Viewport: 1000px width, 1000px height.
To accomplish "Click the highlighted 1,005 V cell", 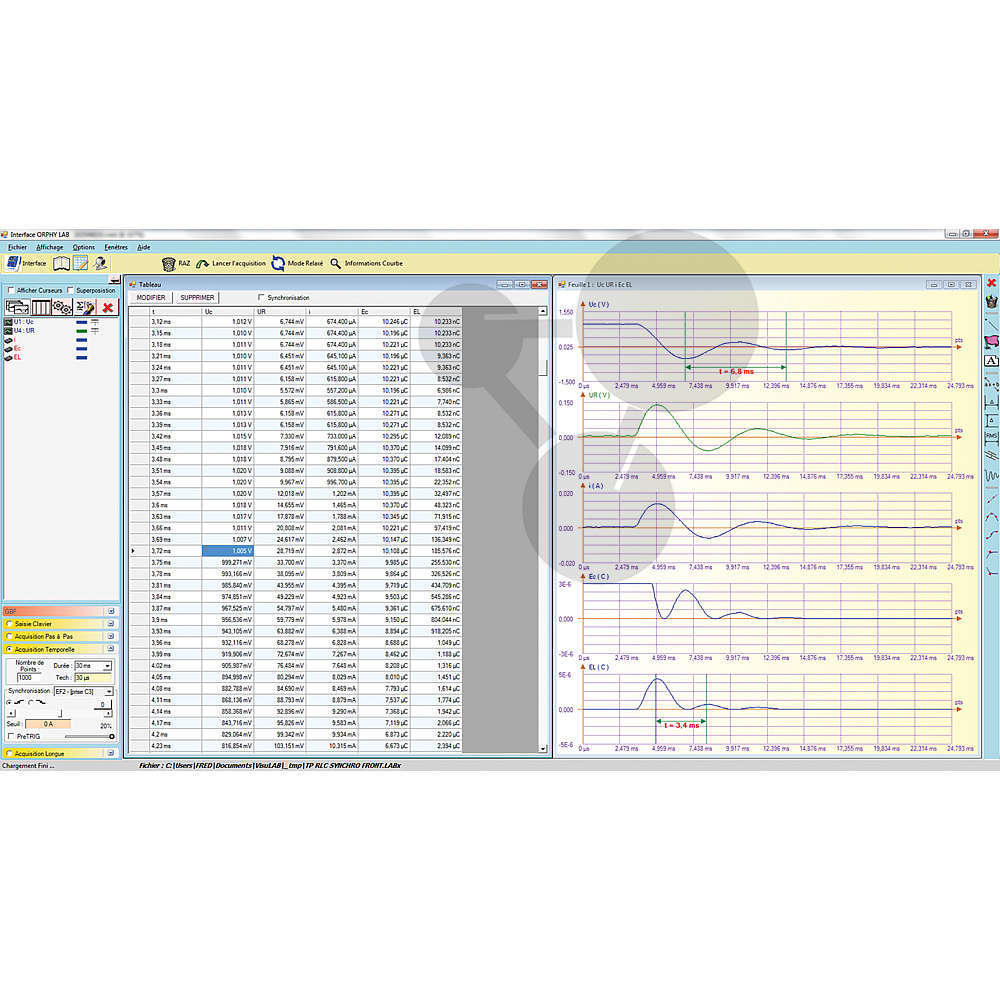I will 228,550.
